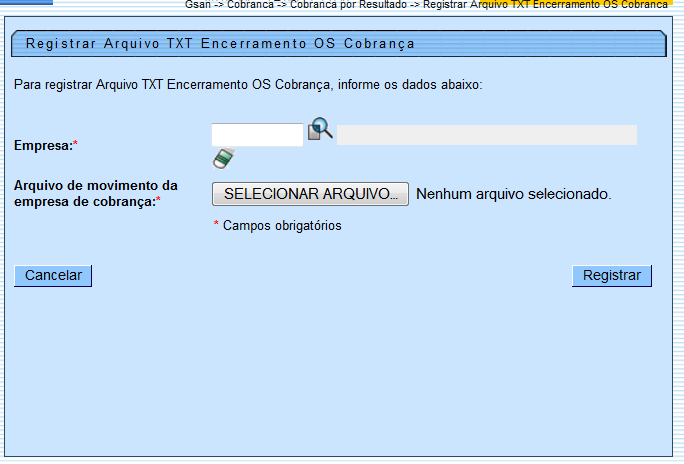
Task: Select the text 'Nenhum arquivo selecionado.'
Action: point(514,194)
